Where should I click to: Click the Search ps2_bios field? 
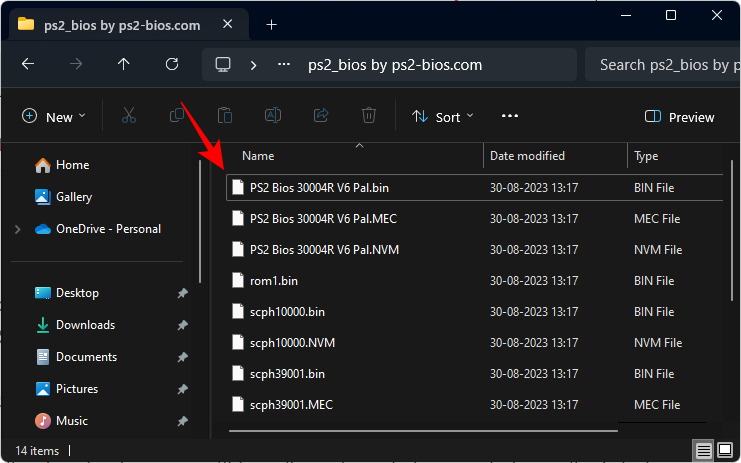coord(663,65)
